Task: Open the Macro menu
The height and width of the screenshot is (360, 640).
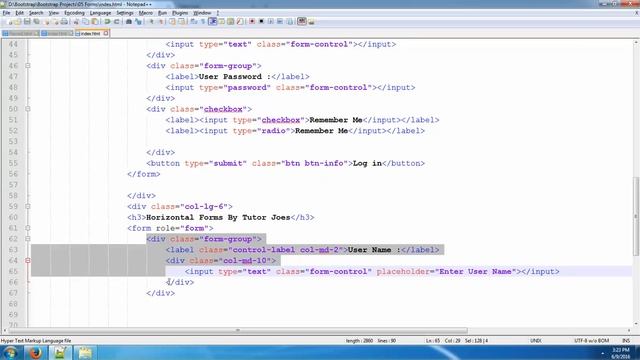Action: point(145,13)
